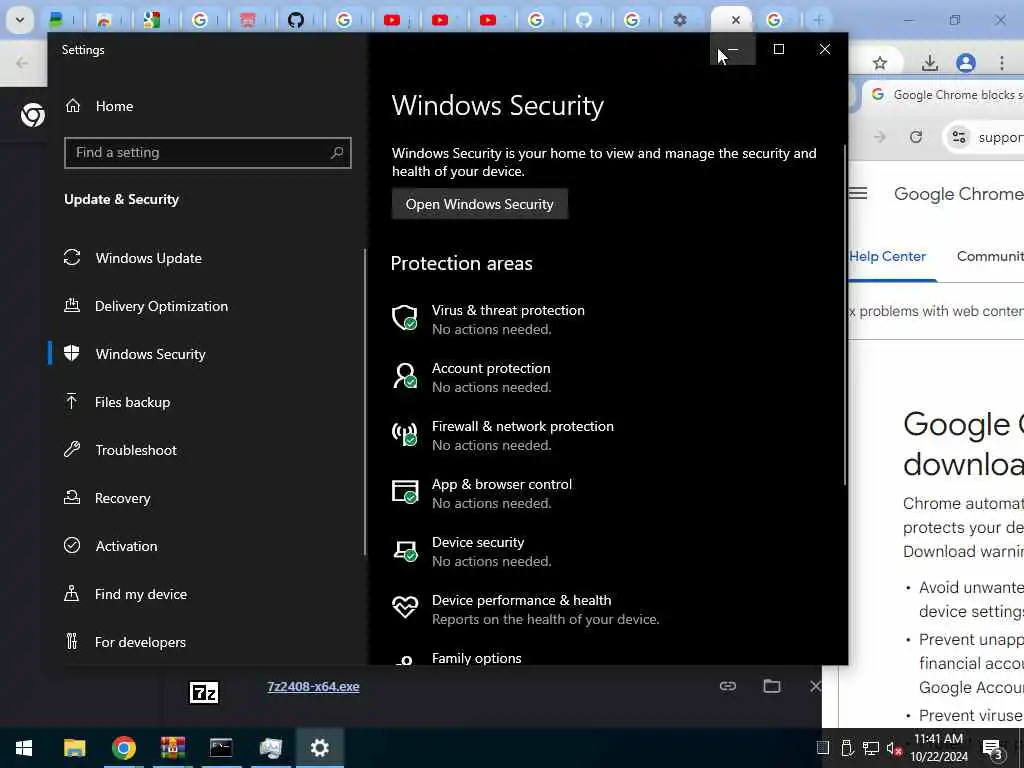
Task: Click the Device security laptop icon
Action: [405, 551]
